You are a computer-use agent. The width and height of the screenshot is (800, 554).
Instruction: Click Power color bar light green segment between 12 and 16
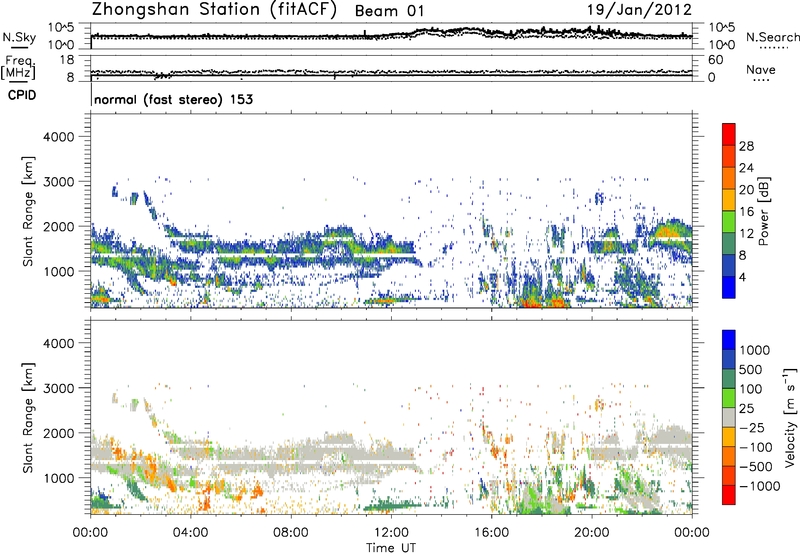(729, 222)
